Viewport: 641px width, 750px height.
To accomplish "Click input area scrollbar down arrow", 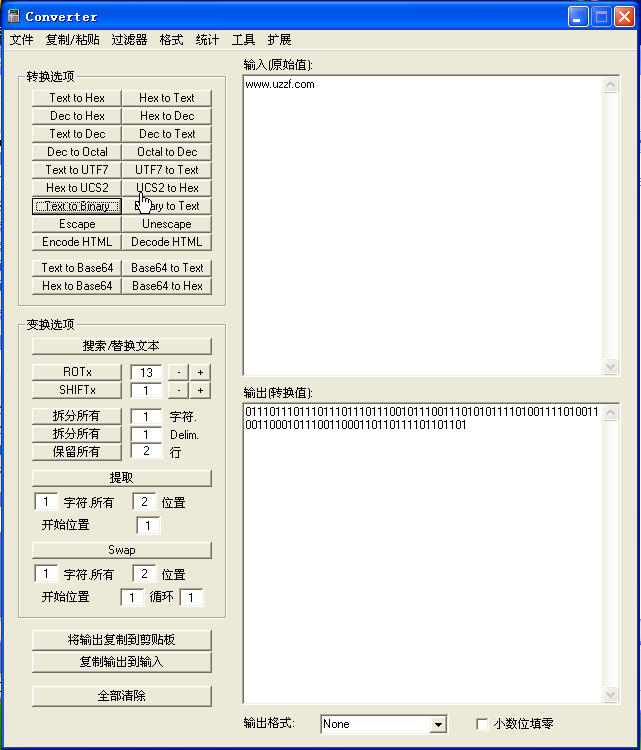I will [x=611, y=366].
